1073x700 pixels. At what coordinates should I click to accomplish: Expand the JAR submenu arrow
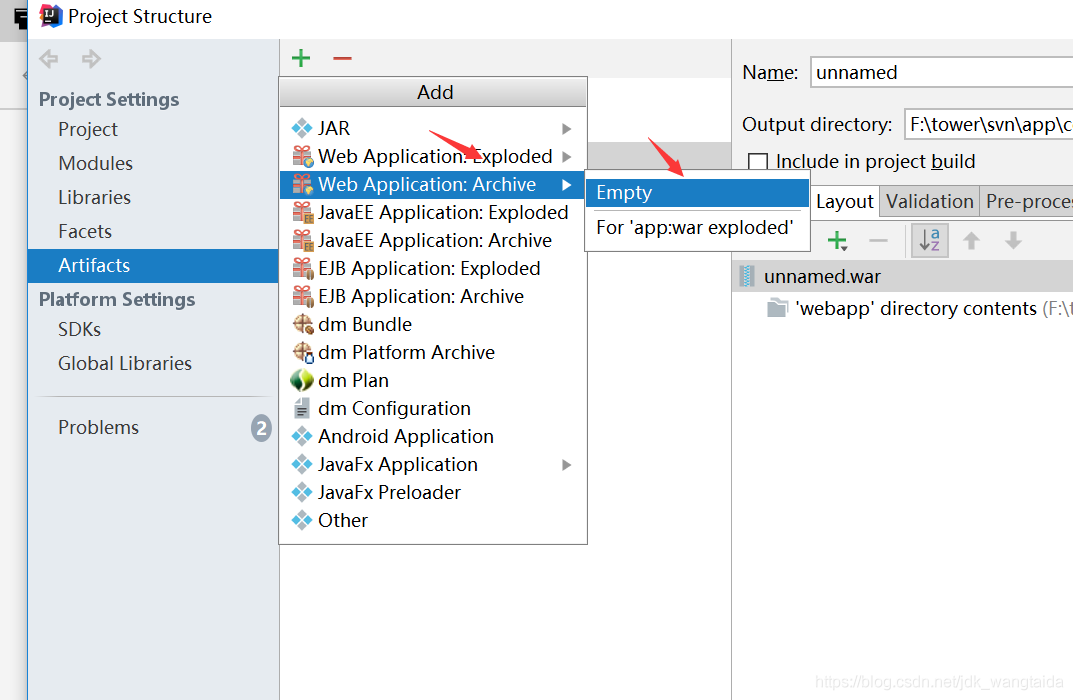tap(567, 129)
